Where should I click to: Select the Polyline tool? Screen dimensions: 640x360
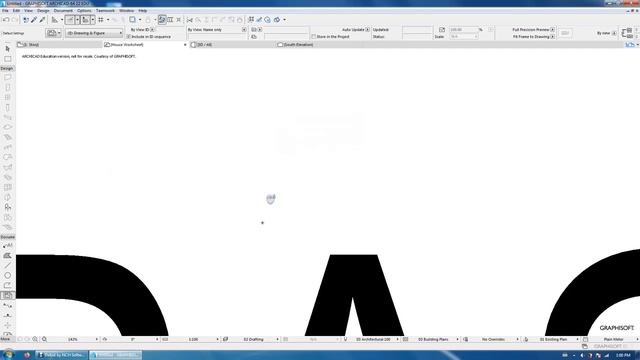[x=7, y=285]
